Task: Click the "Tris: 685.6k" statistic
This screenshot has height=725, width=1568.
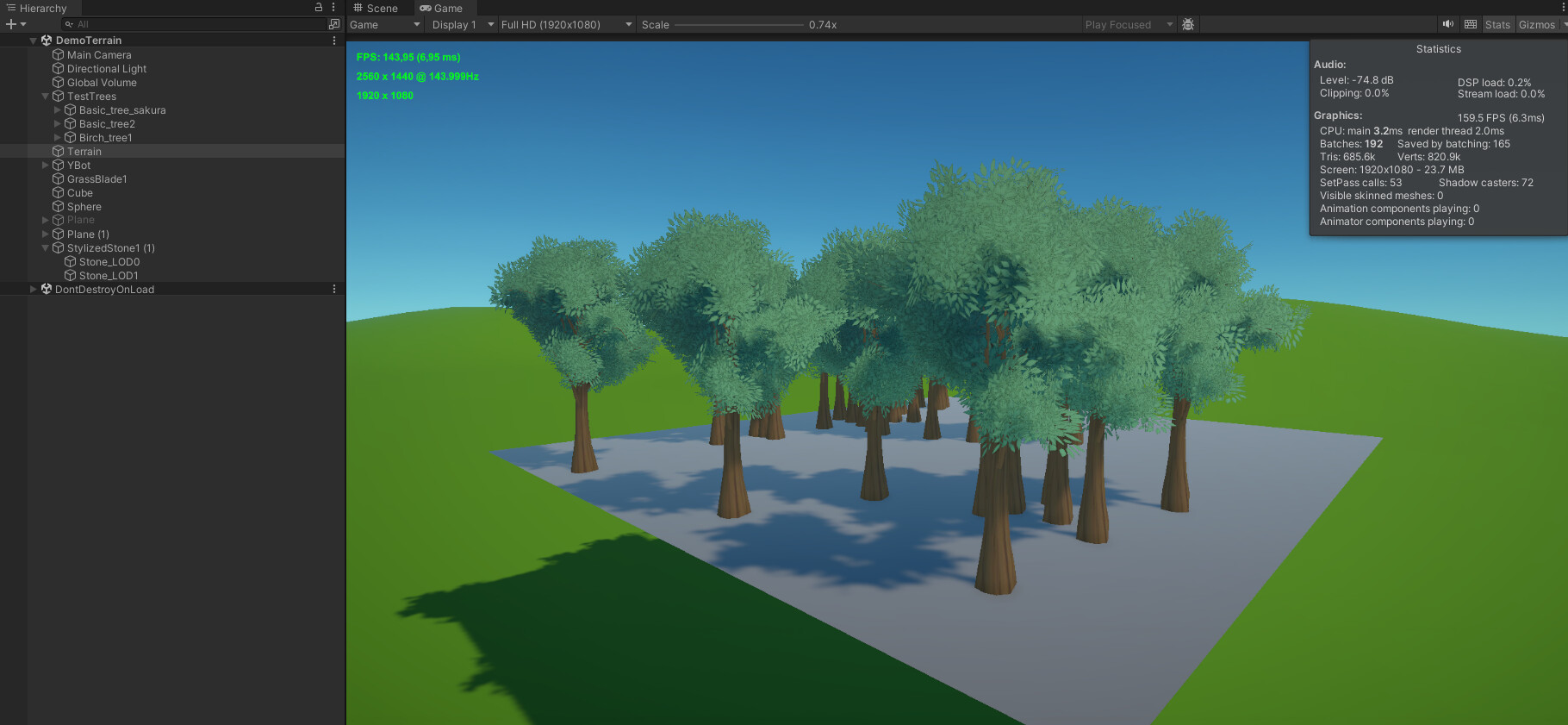Action: pyautogui.click(x=1347, y=157)
